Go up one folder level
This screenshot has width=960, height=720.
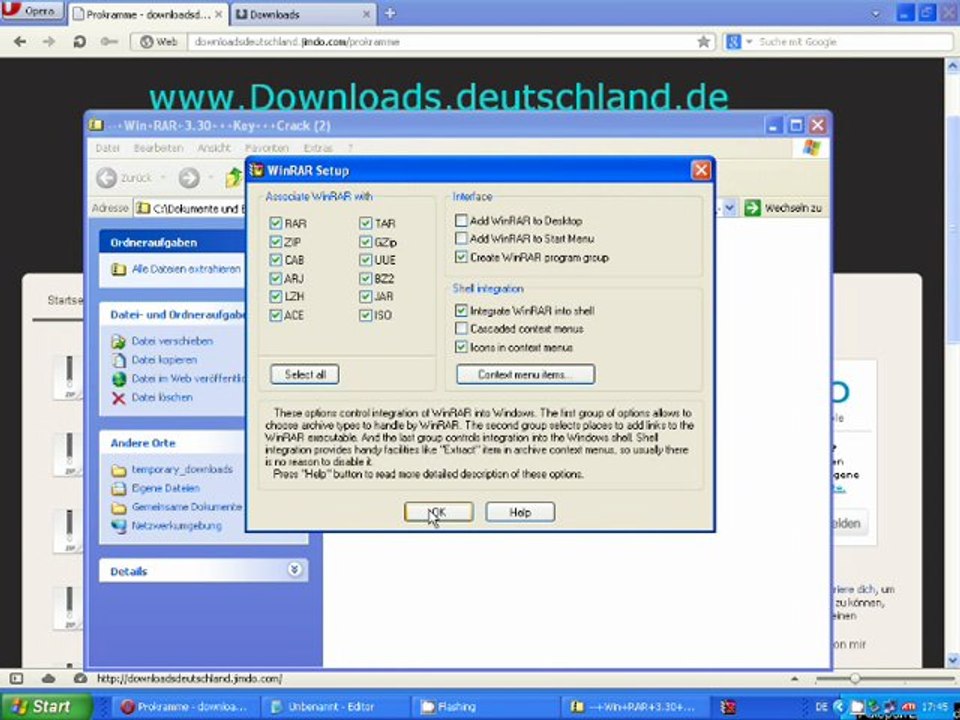[x=234, y=178]
